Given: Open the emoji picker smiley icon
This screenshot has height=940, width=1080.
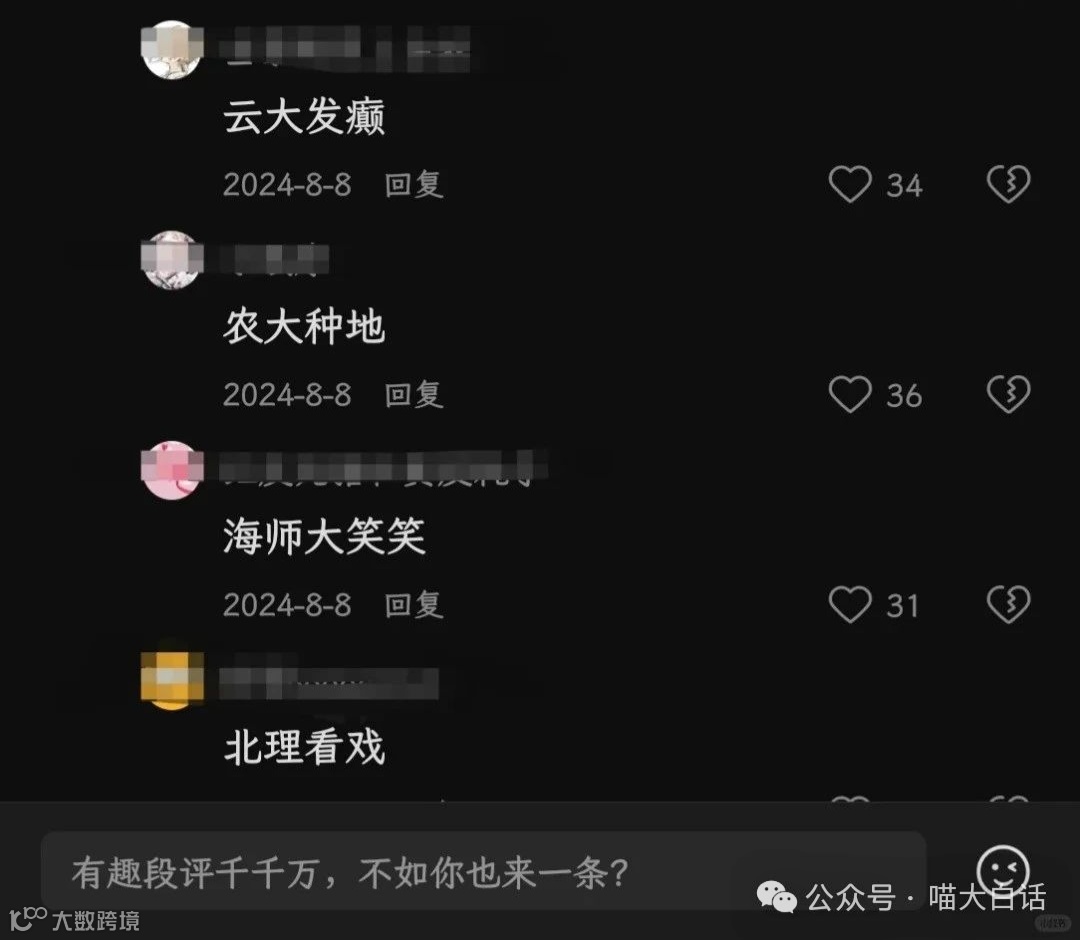Looking at the screenshot, I should click(x=1003, y=870).
